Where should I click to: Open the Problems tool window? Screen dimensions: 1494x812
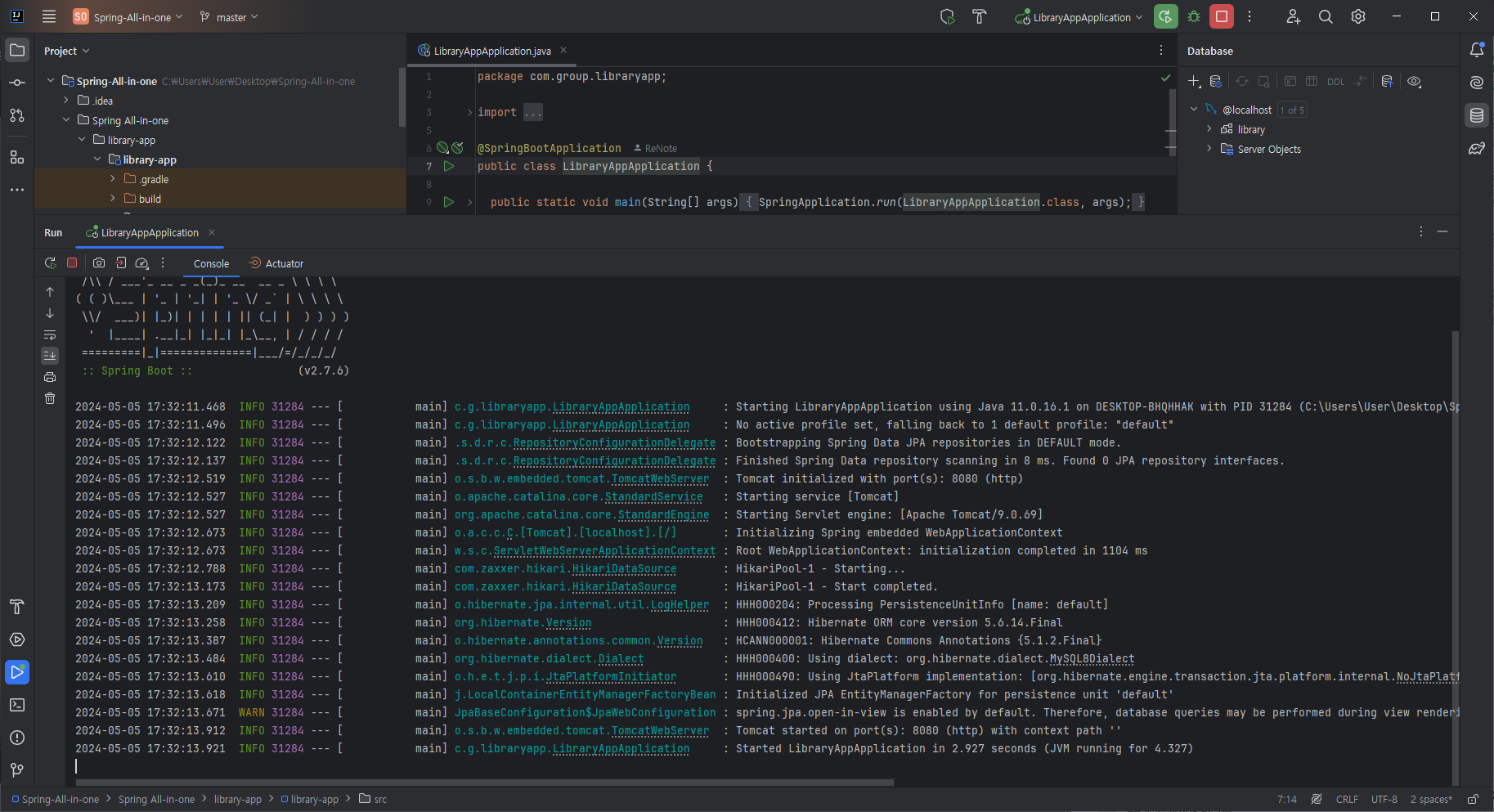tap(17, 738)
